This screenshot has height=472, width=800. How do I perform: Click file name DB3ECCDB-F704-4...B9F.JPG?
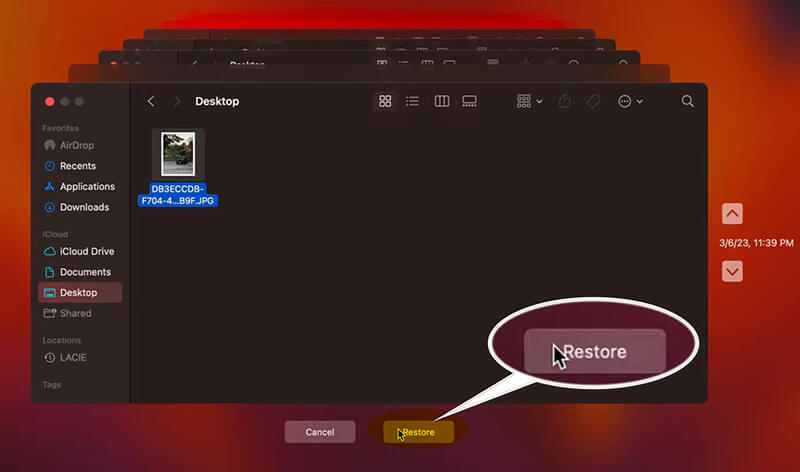pos(178,195)
